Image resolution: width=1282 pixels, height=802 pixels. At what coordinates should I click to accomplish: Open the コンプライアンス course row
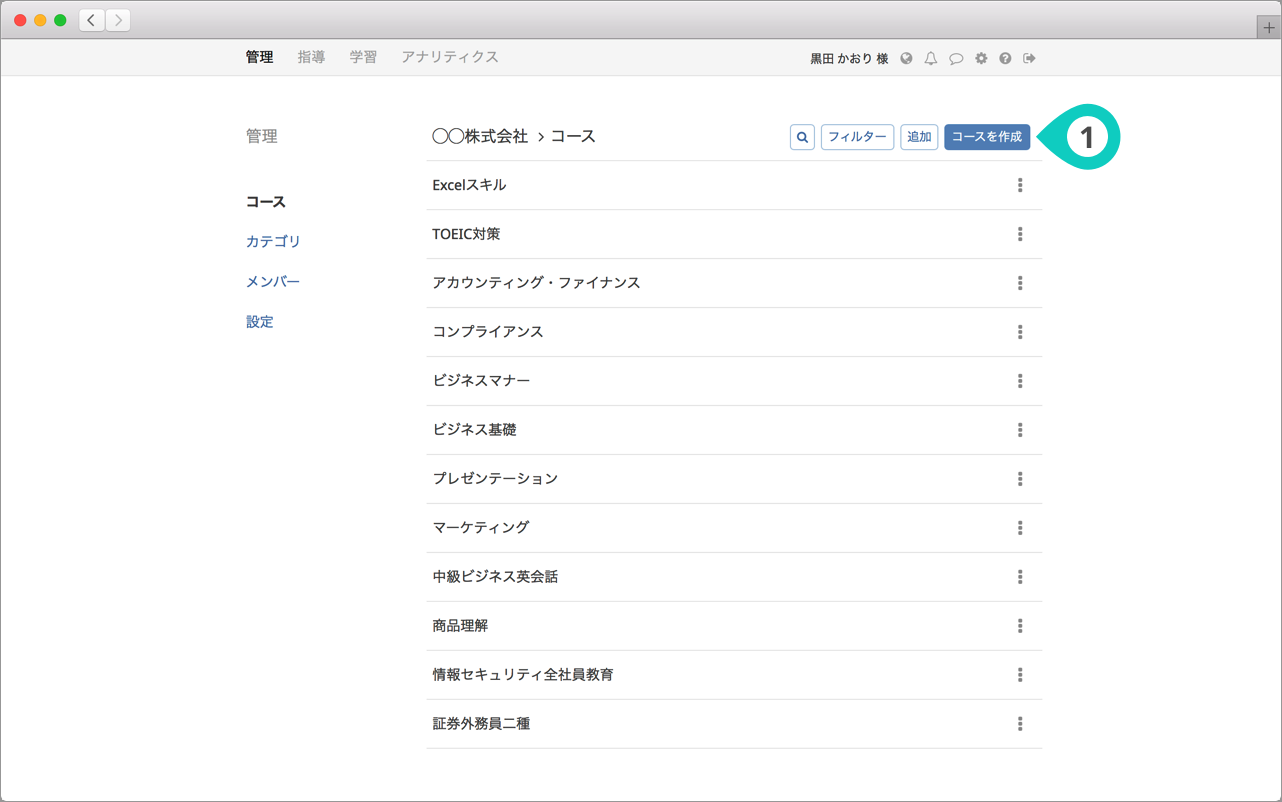[488, 332]
